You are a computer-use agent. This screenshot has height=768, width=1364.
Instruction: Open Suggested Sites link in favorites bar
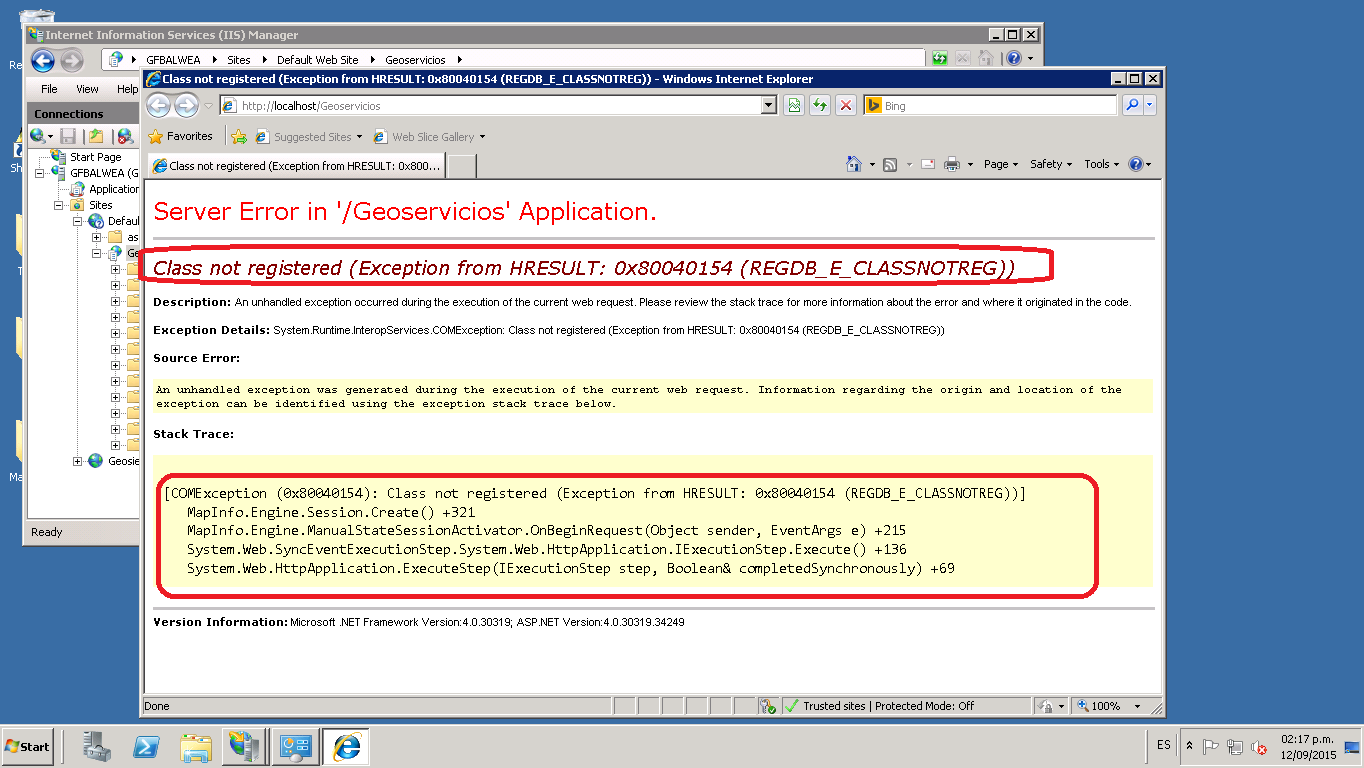click(312, 137)
